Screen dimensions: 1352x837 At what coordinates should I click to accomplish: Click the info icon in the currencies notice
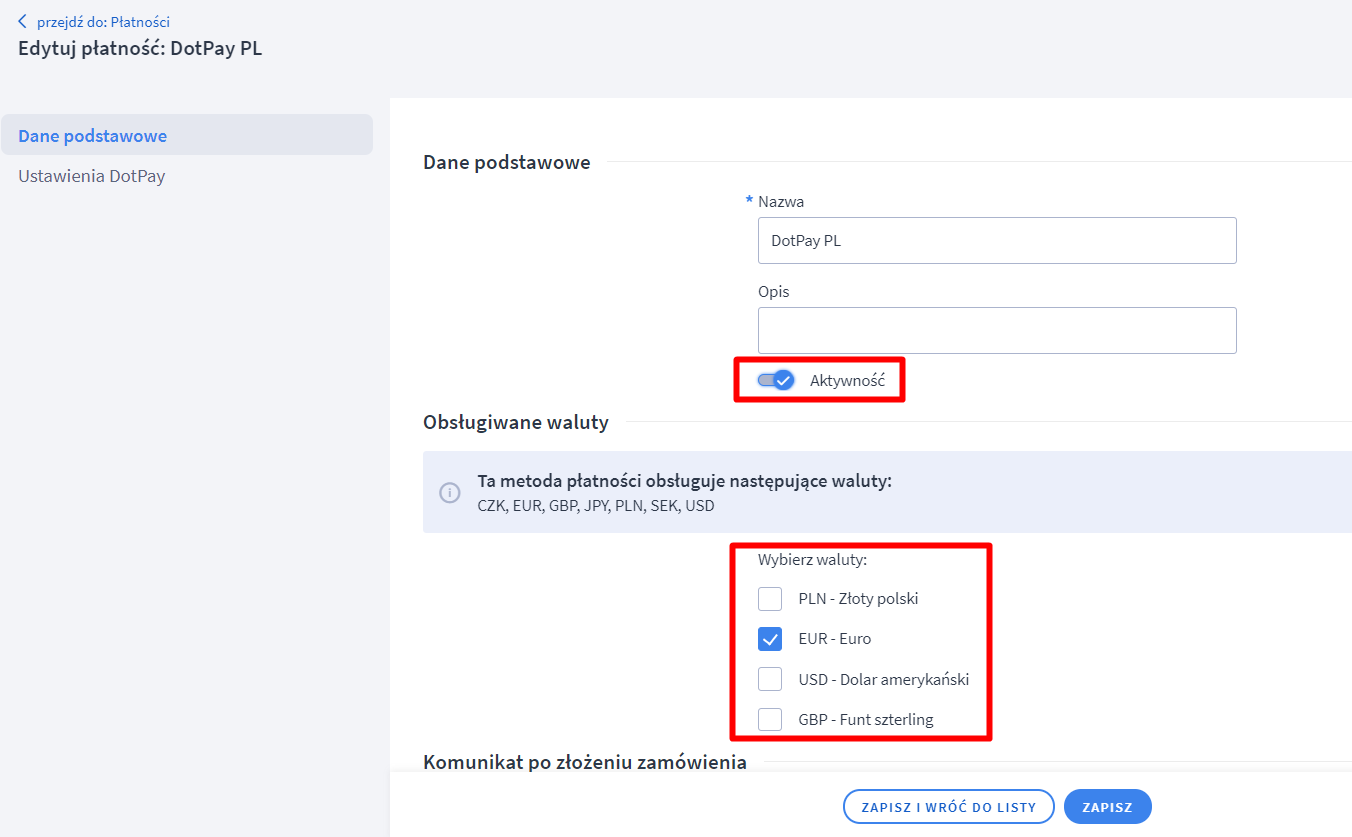pos(450,492)
